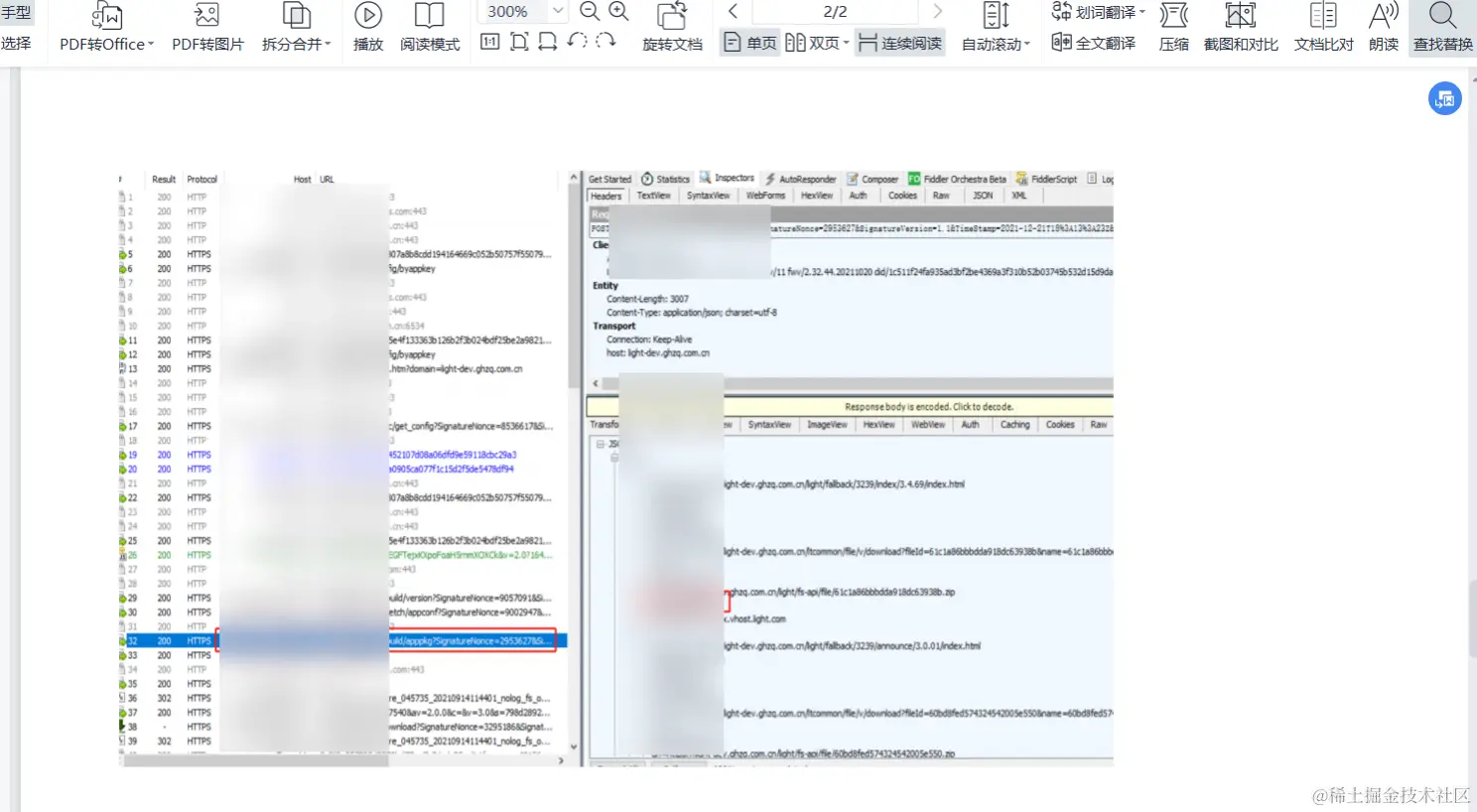This screenshot has width=1477, height=812.
Task: Click the blue floating assistant button
Action: click(x=1445, y=98)
